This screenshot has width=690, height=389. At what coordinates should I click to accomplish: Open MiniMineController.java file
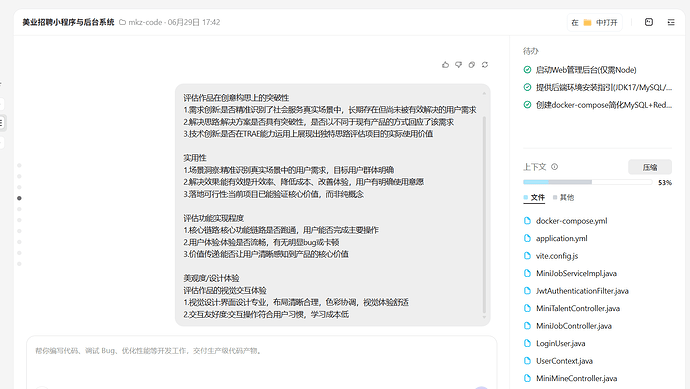click(576, 378)
